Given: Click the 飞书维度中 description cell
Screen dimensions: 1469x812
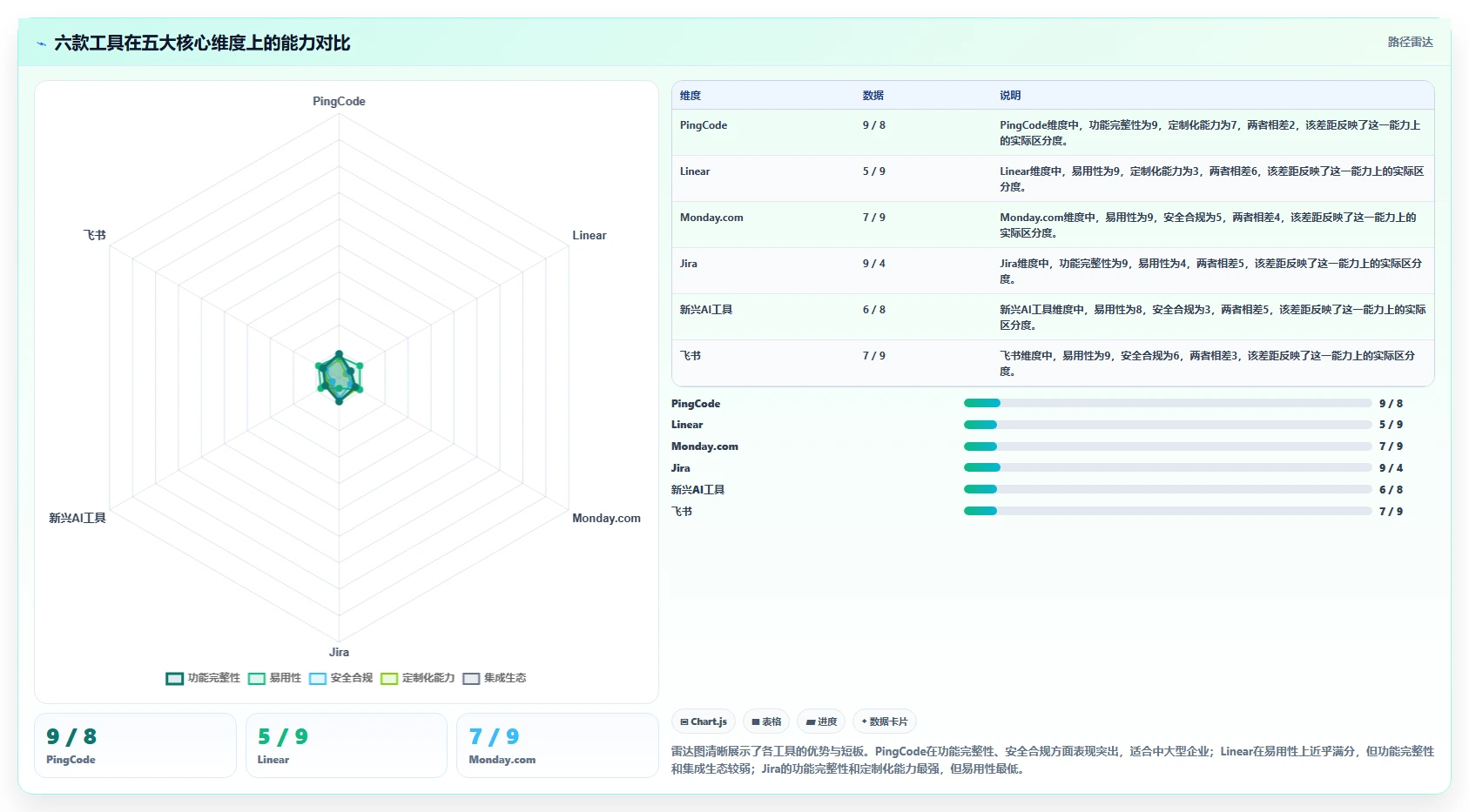Looking at the screenshot, I should [1212, 363].
